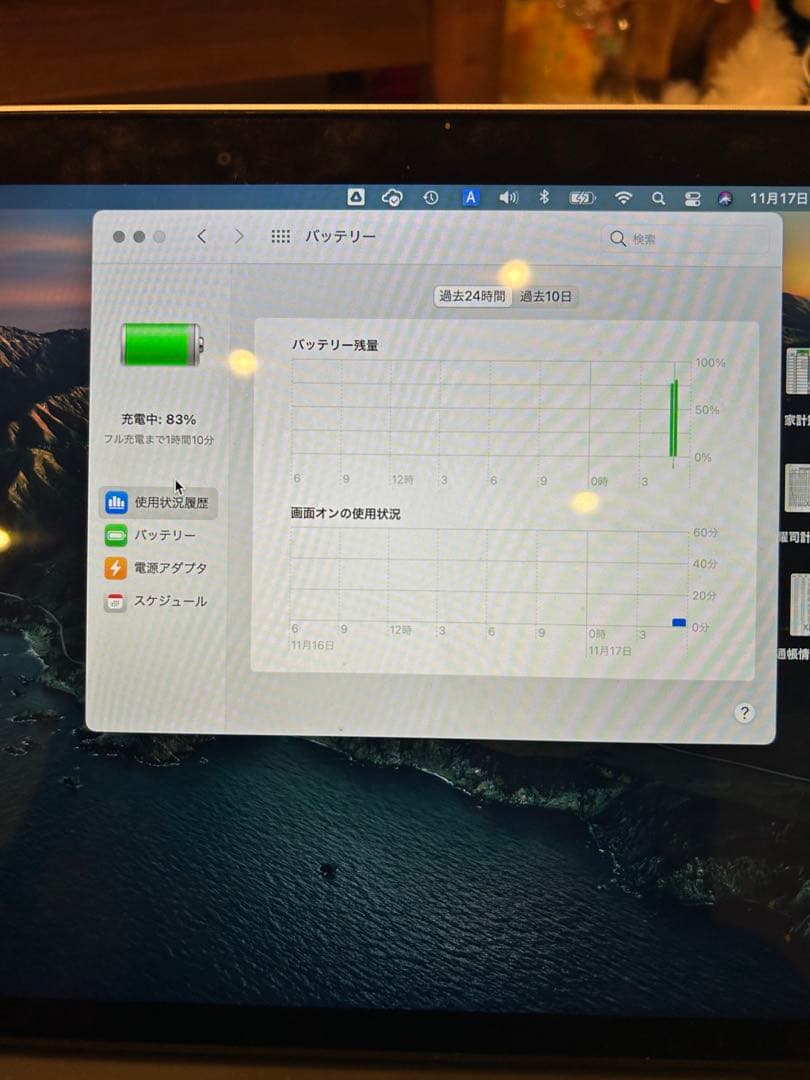Click the forward navigation chevron
The width and height of the screenshot is (810, 1080).
click(x=238, y=236)
